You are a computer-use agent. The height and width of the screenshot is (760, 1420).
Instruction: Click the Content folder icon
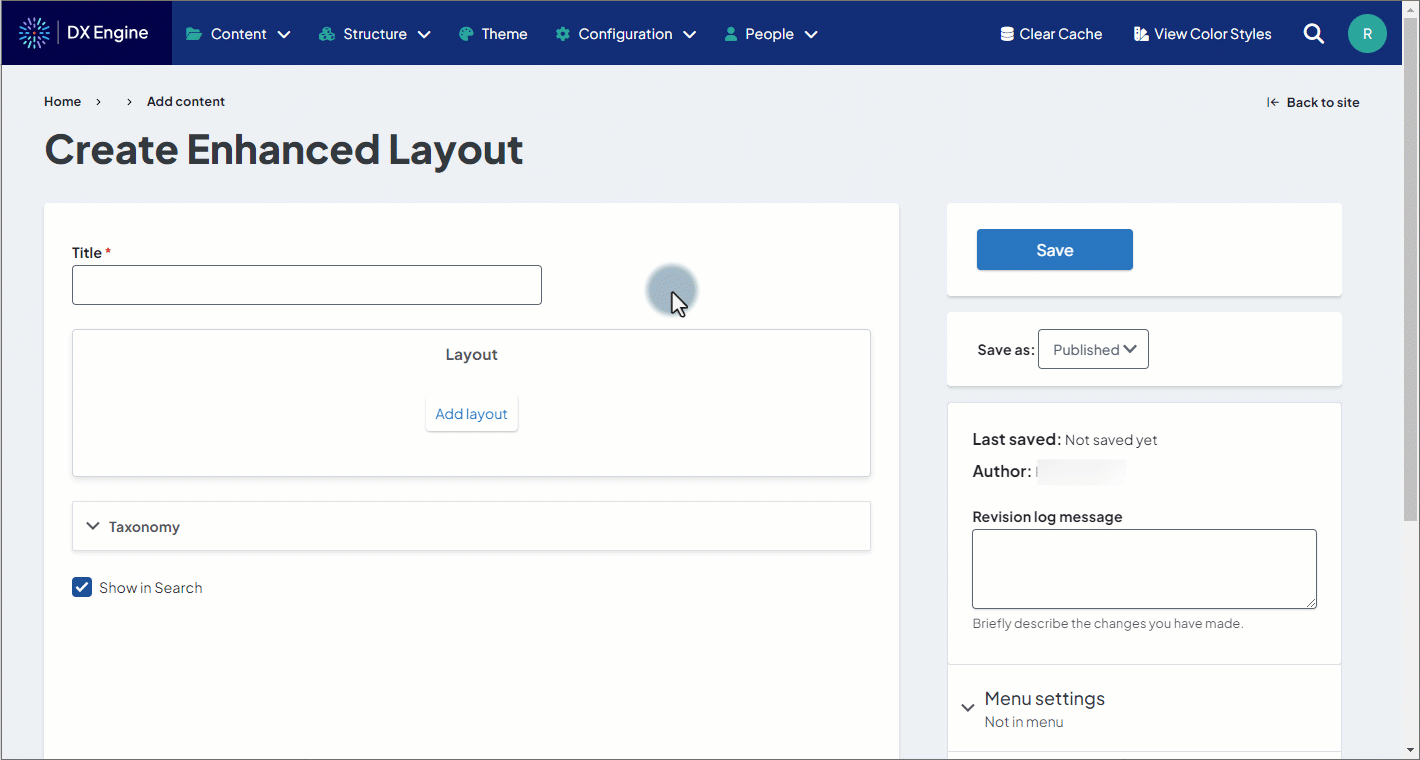[194, 34]
